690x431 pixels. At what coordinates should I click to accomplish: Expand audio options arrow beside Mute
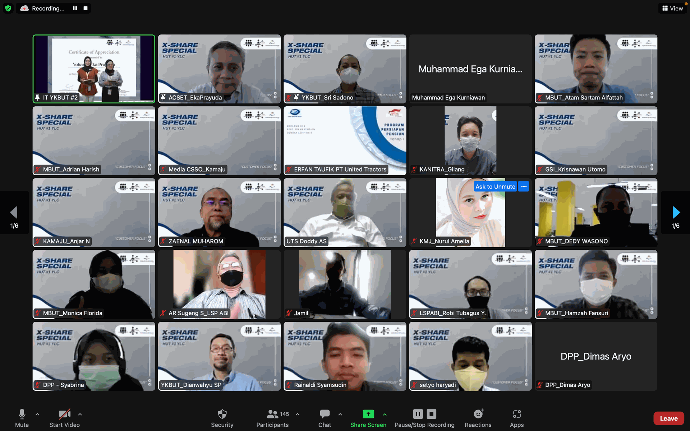click(38, 413)
